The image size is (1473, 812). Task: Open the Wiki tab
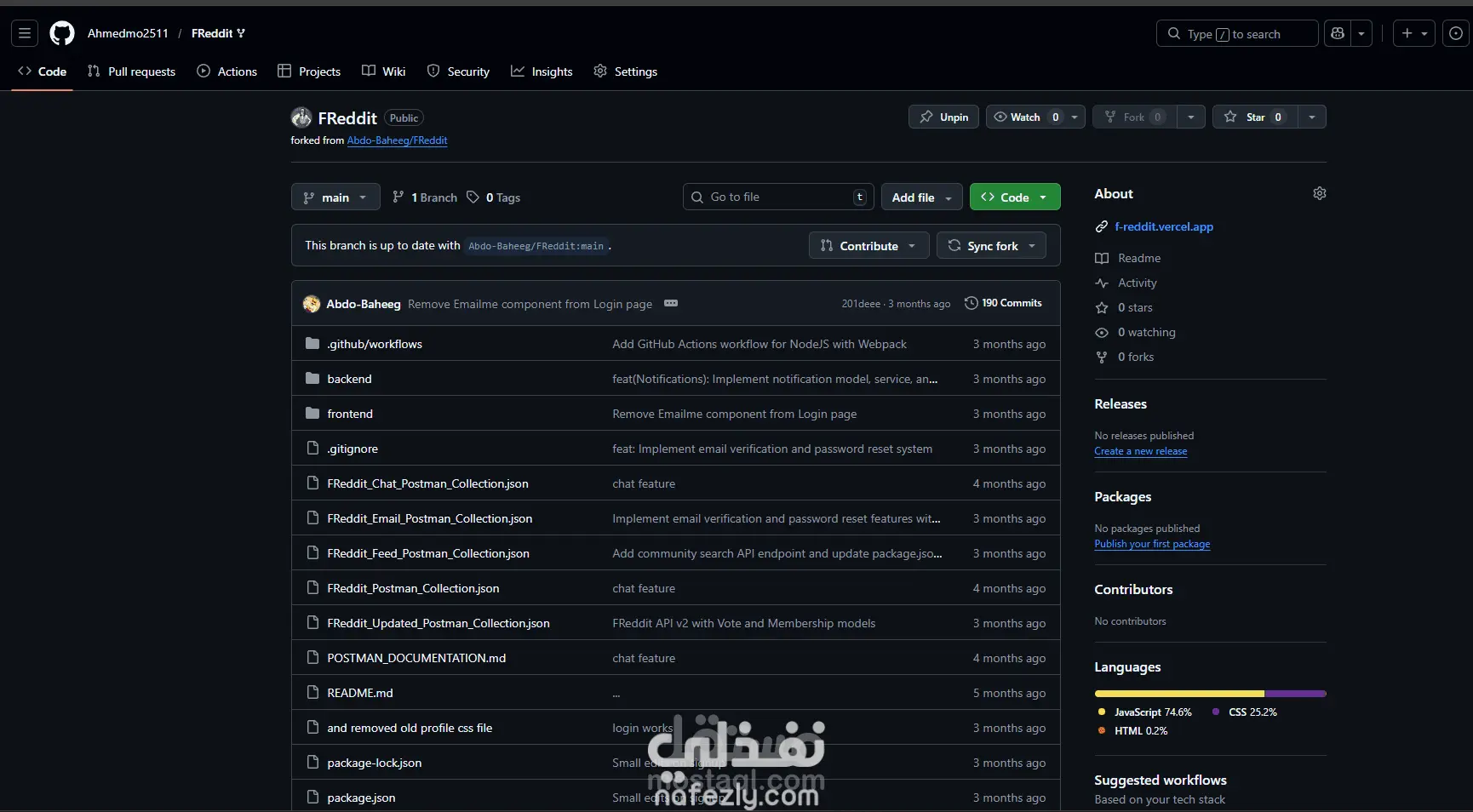click(384, 71)
